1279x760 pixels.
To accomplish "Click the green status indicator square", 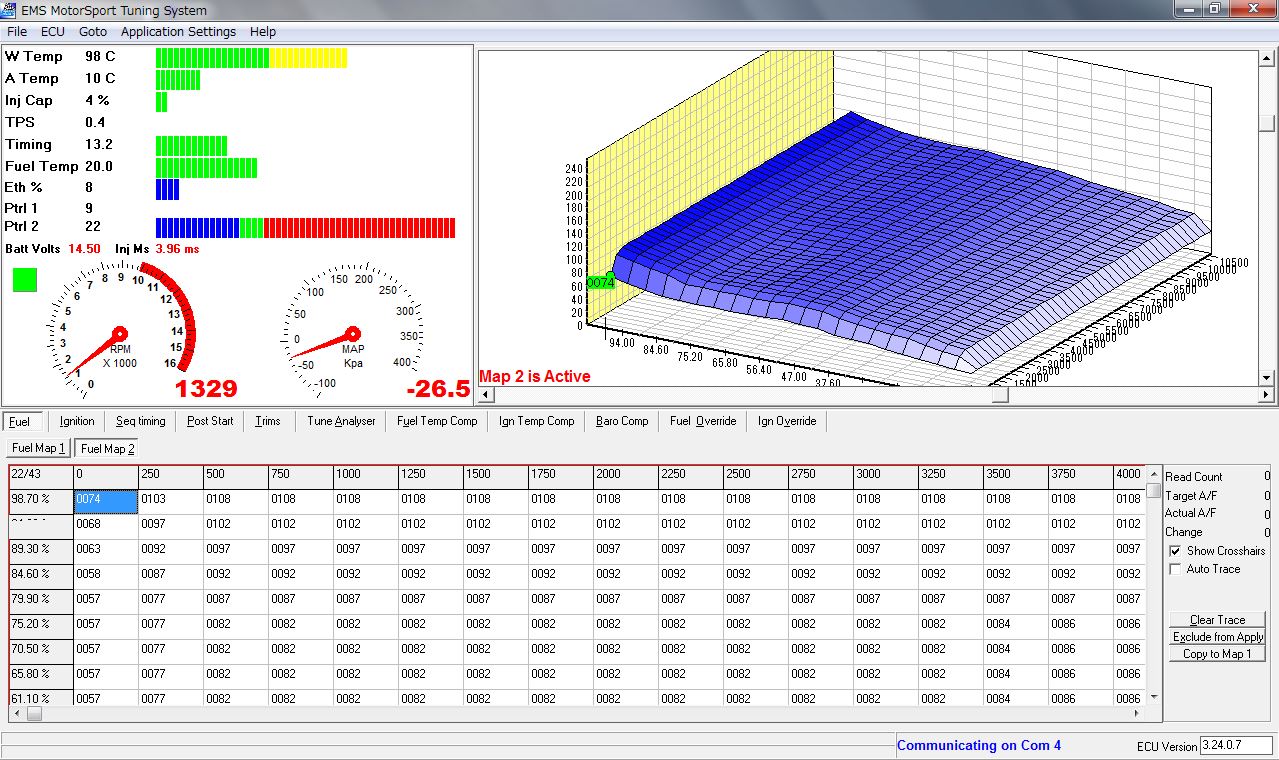I will (25, 280).
